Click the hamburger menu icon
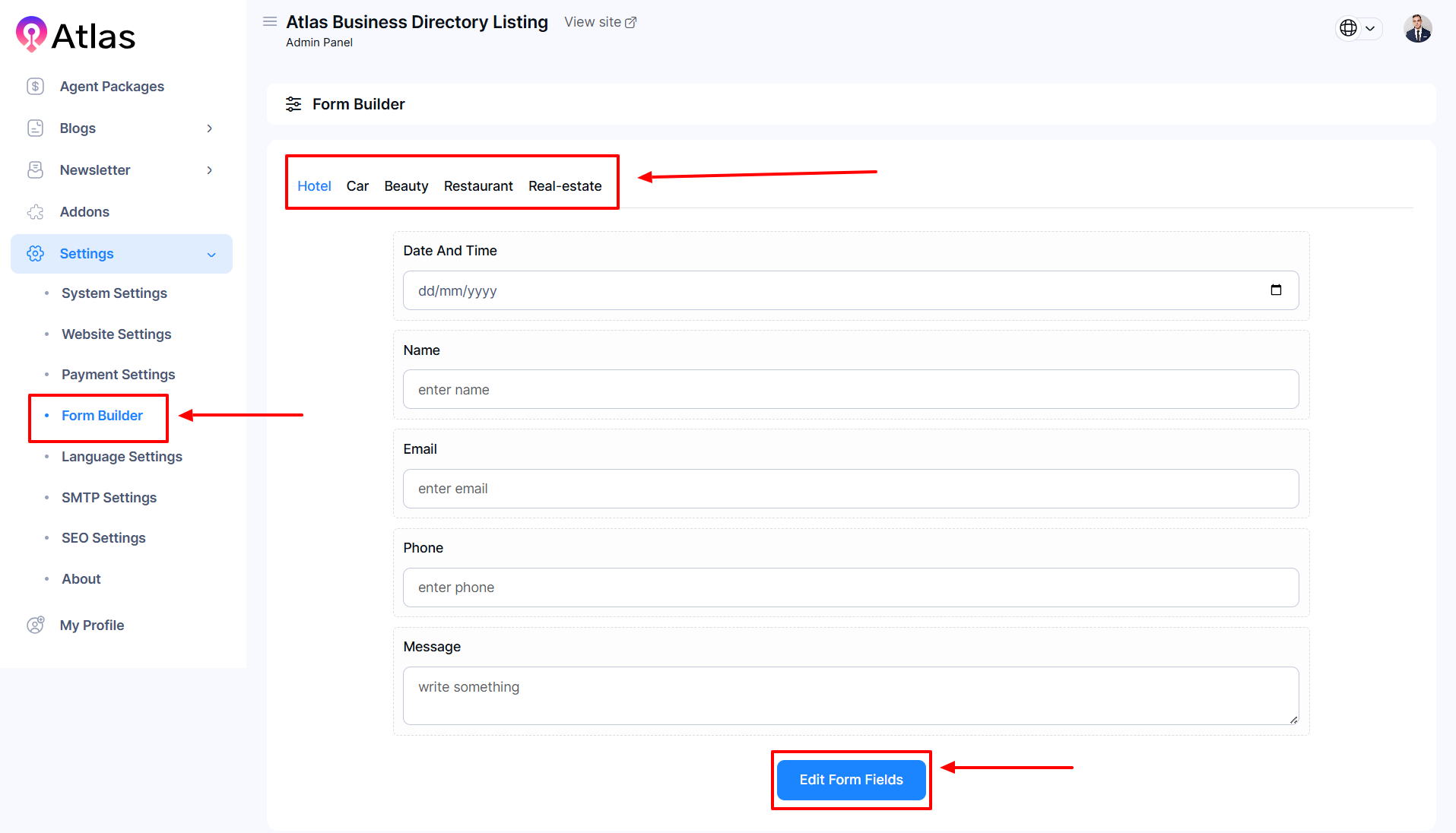 [269, 22]
